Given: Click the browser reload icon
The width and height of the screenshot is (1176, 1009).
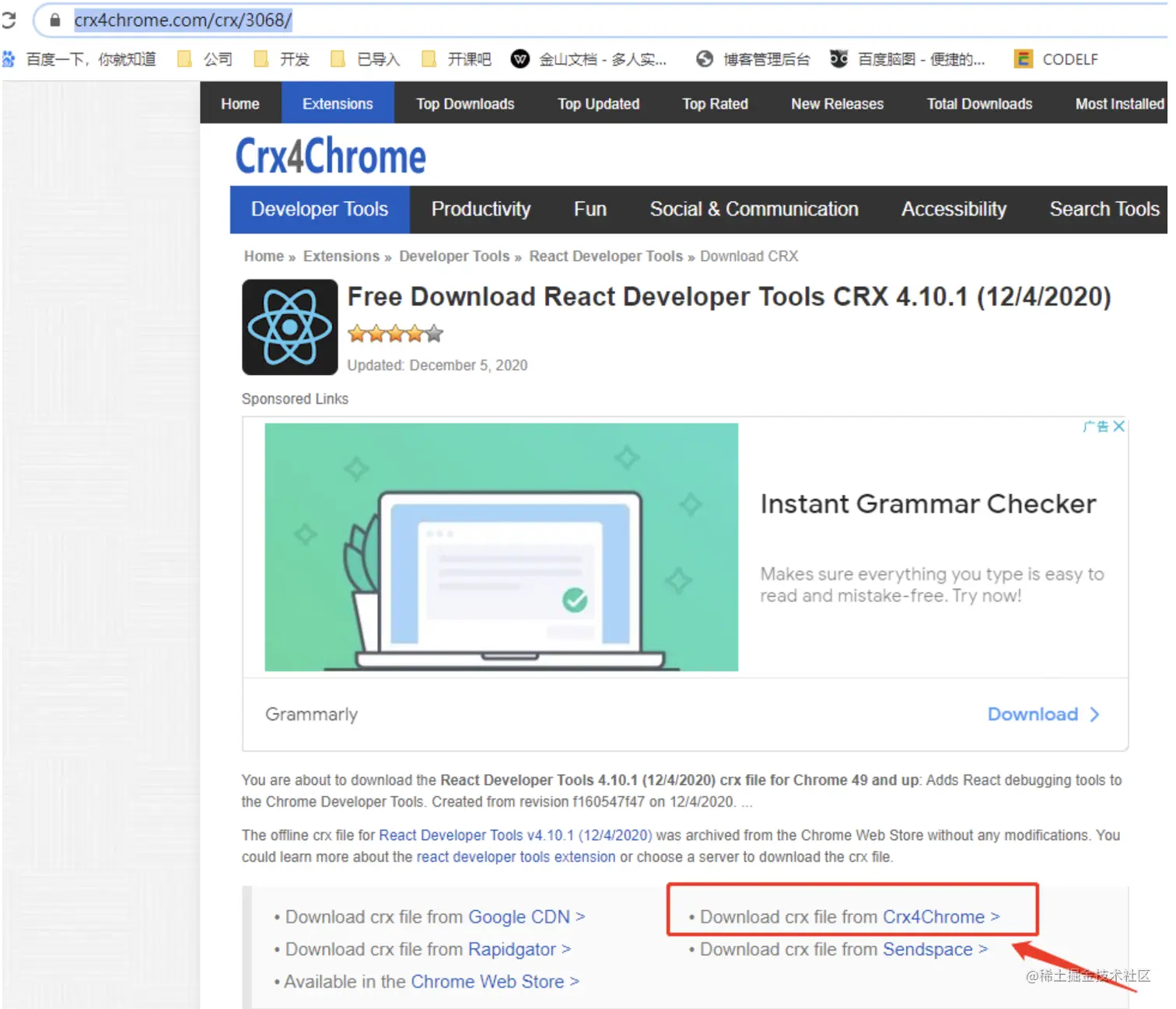Looking at the screenshot, I should (x=8, y=19).
